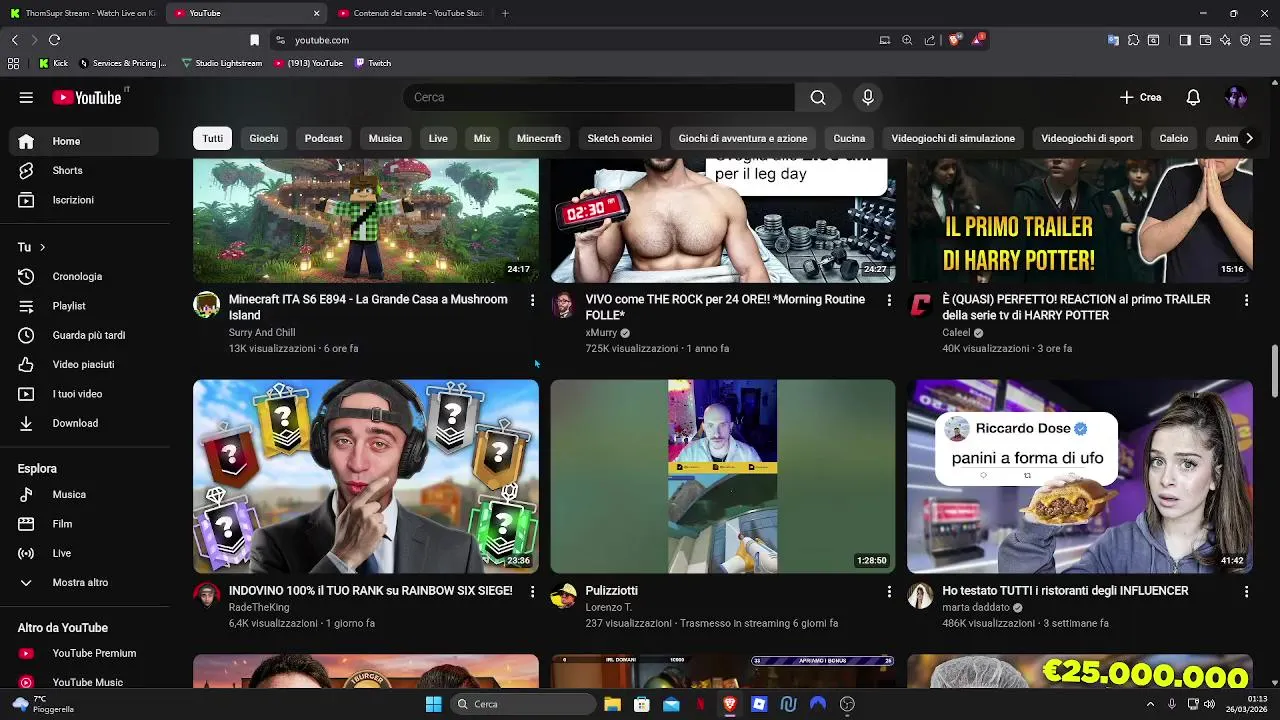Select the Giochi filter chip

tap(264, 138)
